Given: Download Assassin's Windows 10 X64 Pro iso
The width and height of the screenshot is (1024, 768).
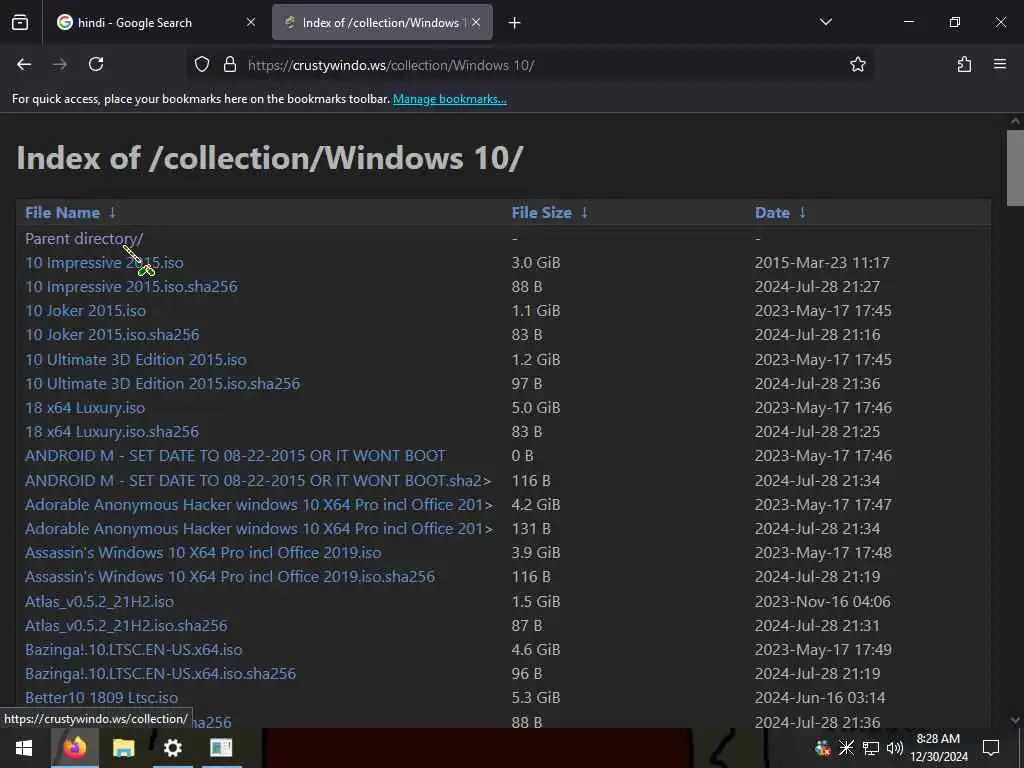Looking at the screenshot, I should click(x=203, y=553).
